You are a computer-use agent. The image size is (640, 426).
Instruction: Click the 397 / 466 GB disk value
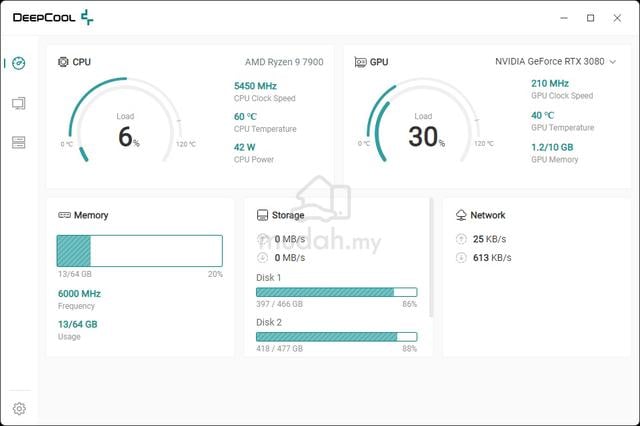[x=280, y=304]
